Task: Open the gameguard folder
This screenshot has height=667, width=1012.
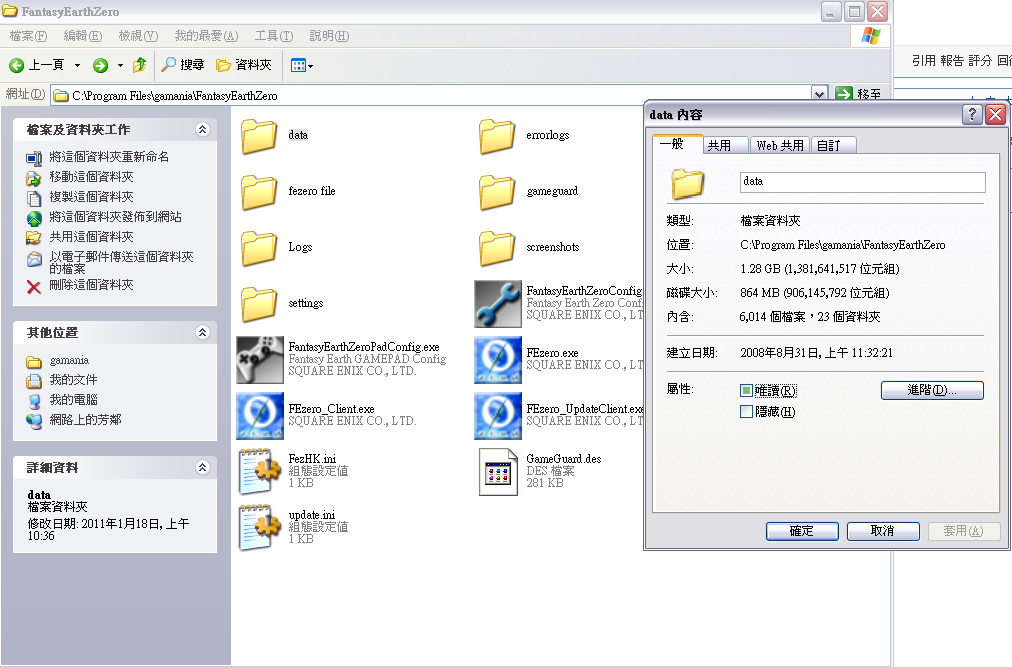Action: [x=498, y=192]
